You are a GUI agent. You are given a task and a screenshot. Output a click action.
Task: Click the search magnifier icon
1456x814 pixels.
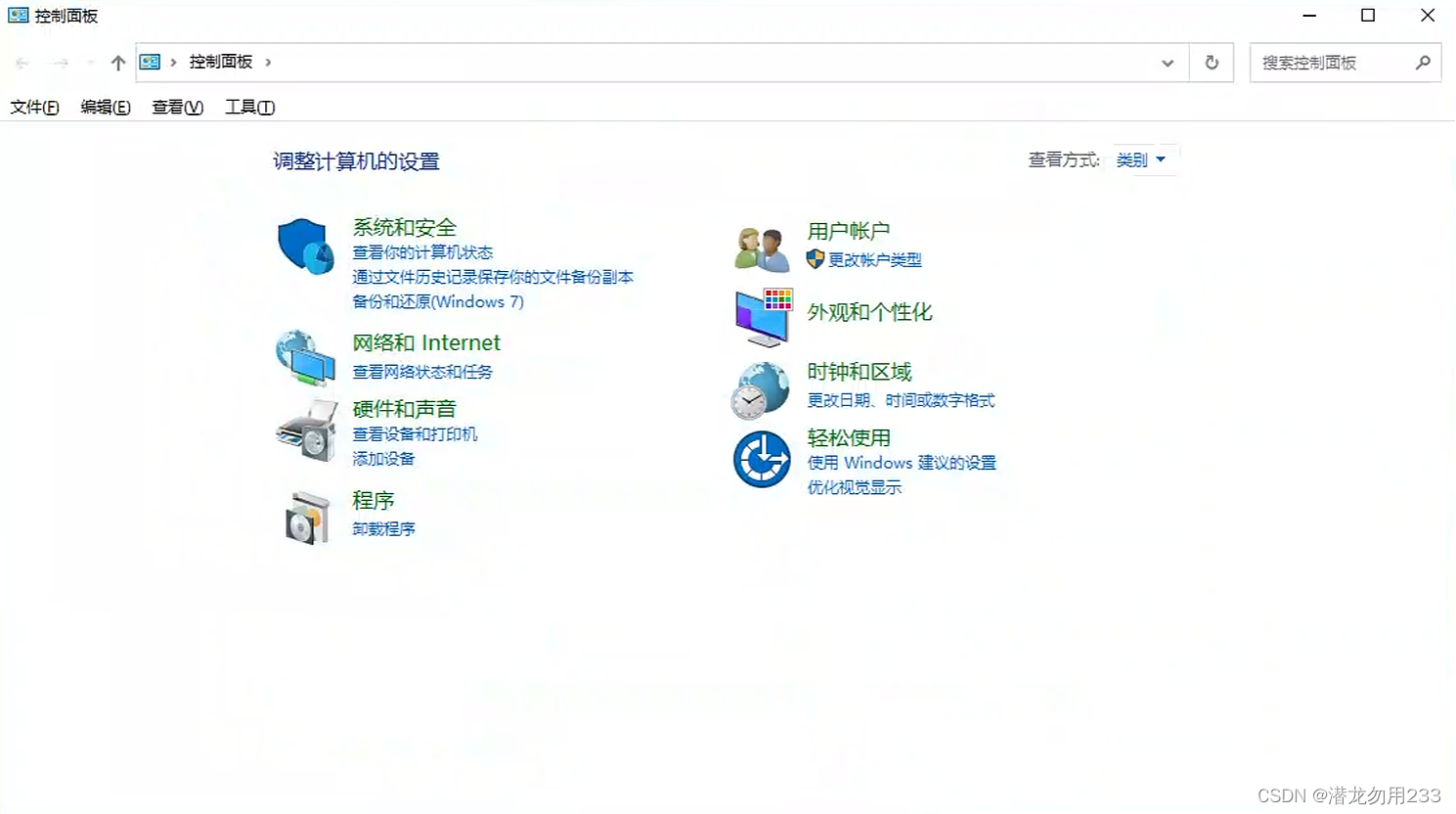coord(1423,63)
